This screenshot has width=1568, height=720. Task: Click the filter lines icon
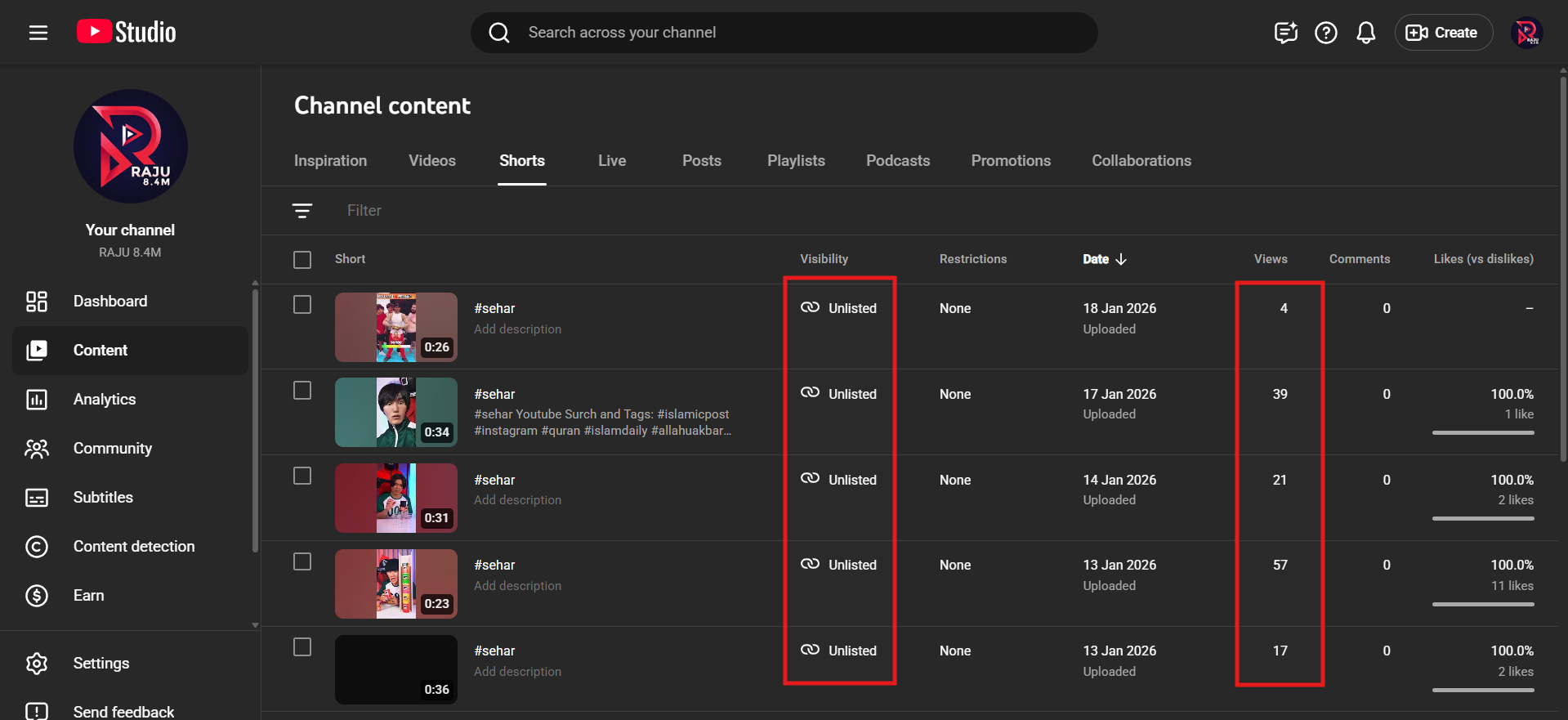[302, 211]
